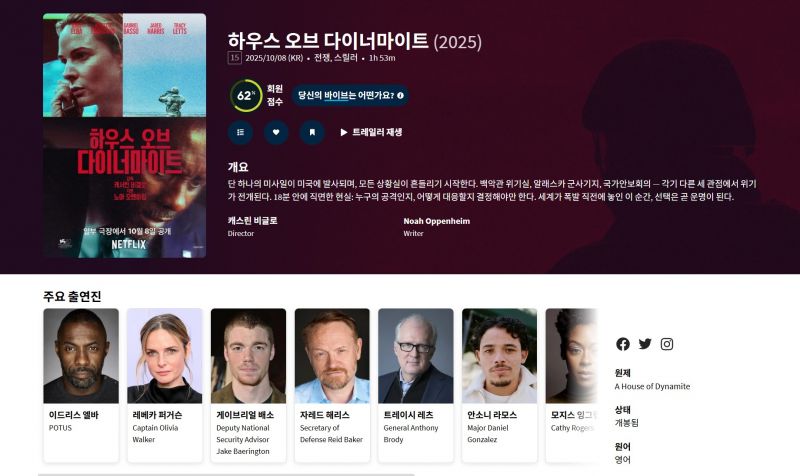Viewport: 800px width, 476px height.
Task: Select 자레드 해리스 cast photo
Action: [x=332, y=356]
